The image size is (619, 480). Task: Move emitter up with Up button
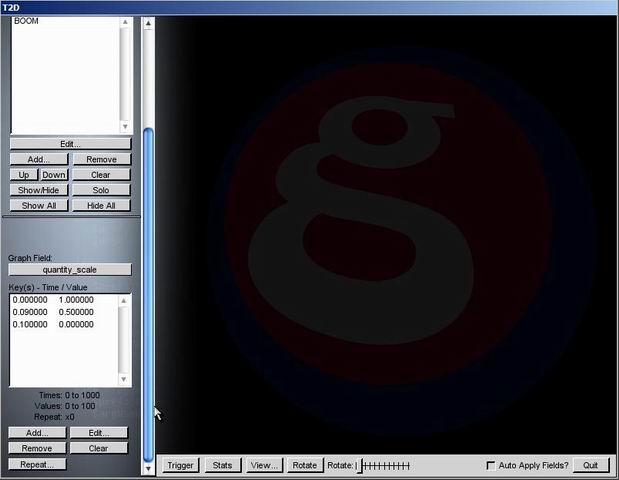24,174
